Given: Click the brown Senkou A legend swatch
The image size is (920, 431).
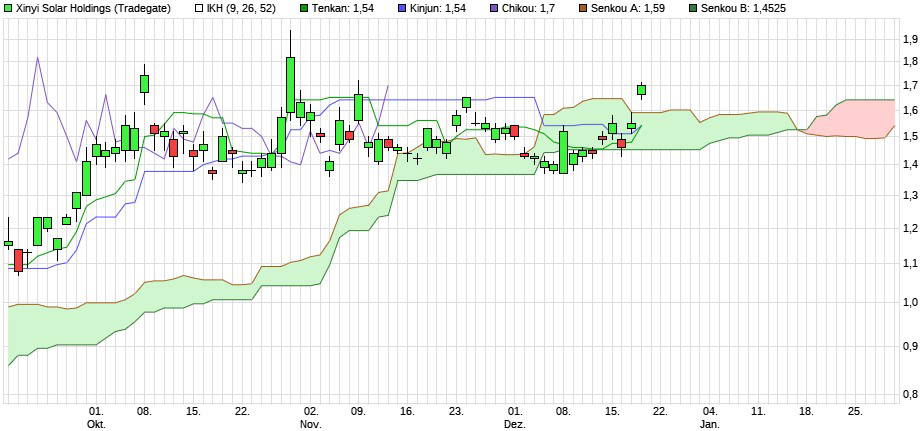Looking at the screenshot, I should (x=583, y=8).
